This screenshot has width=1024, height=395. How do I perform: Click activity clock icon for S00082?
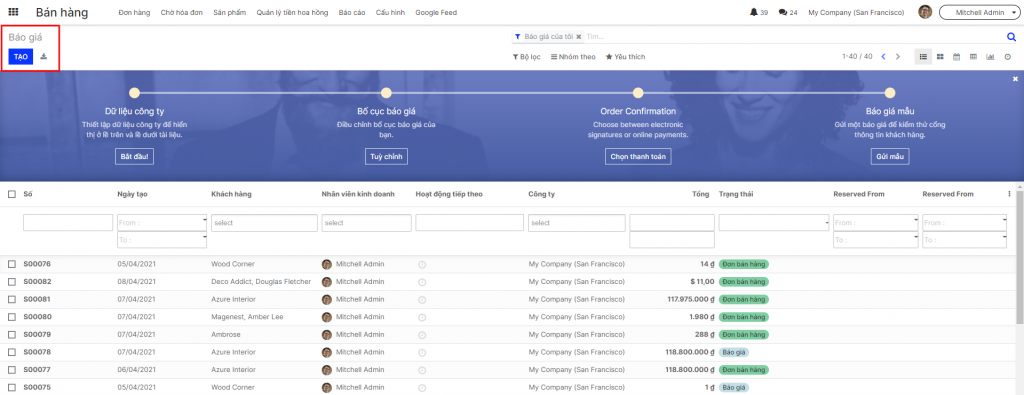pyautogui.click(x=422, y=282)
